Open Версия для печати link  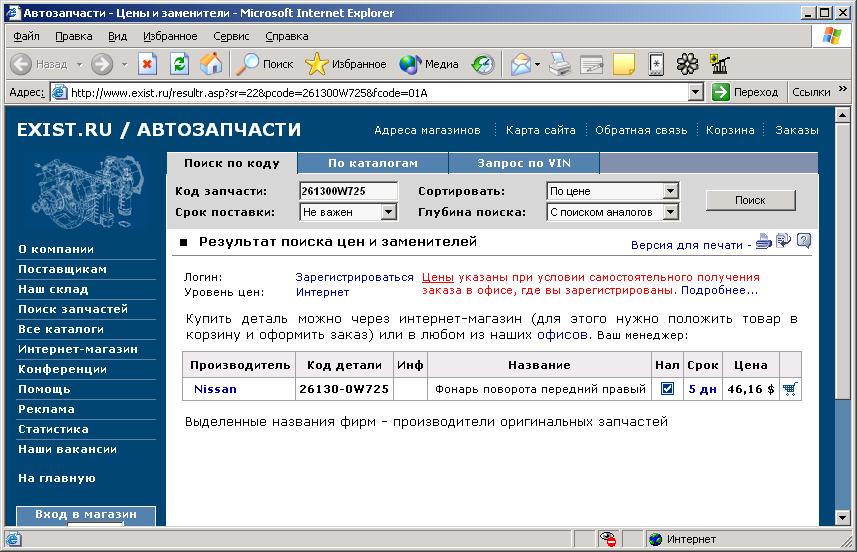(686, 245)
